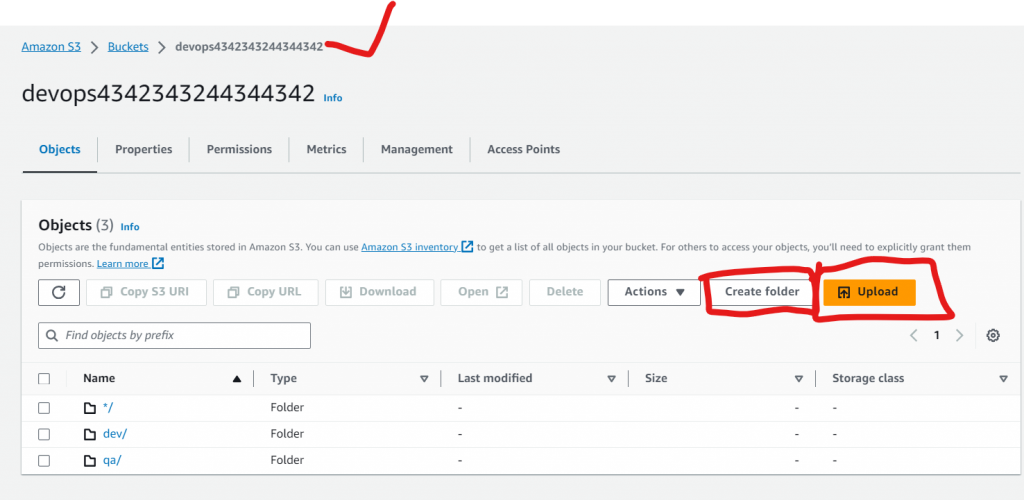Navigate to Buckets breadcrumb link

128,47
